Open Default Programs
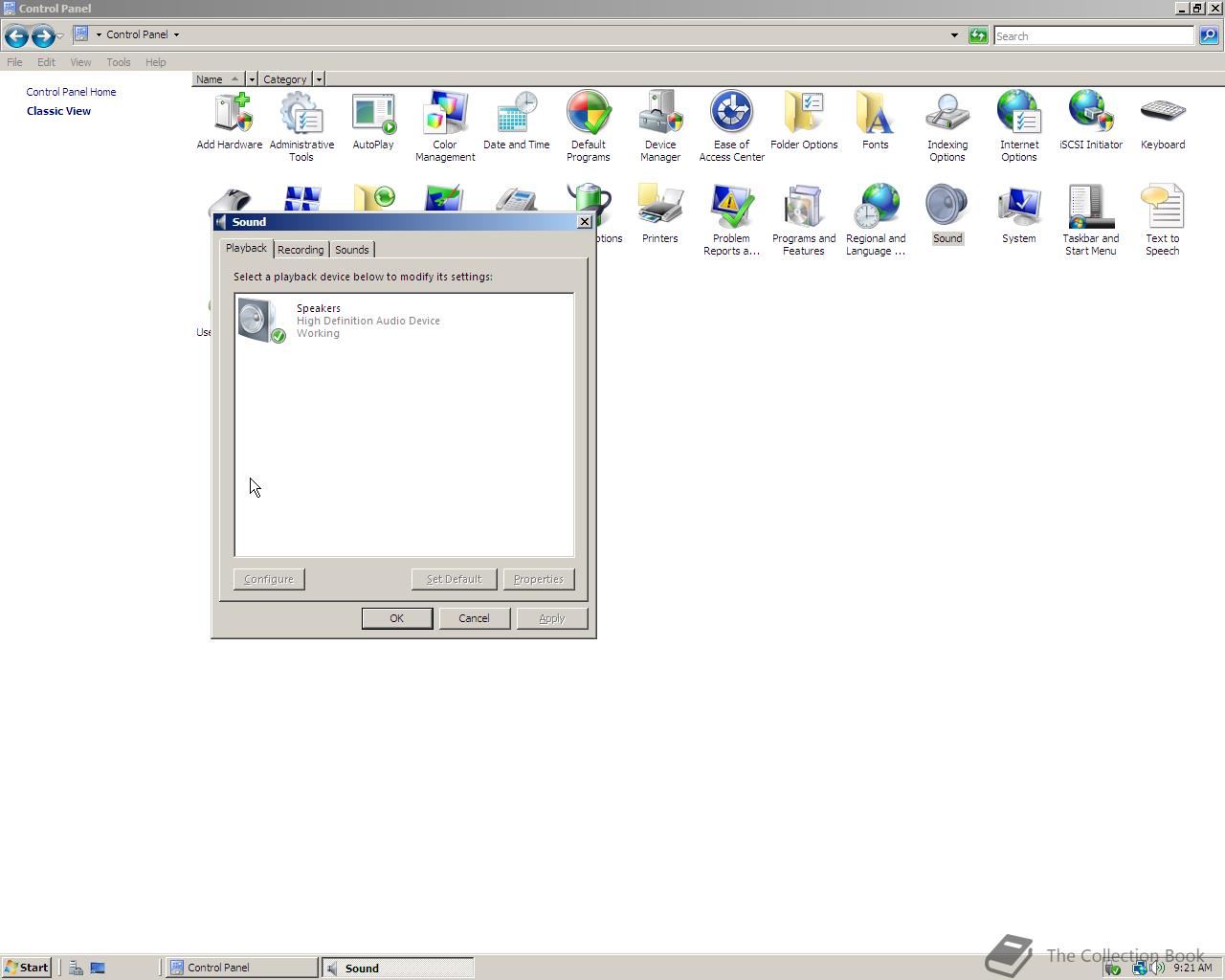1225x980 pixels. point(589,126)
